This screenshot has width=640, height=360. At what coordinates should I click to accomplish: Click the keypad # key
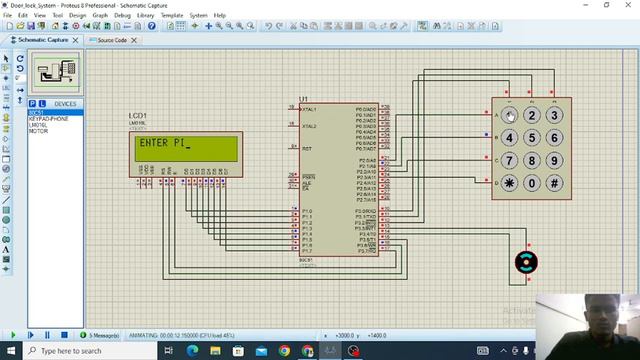554,183
